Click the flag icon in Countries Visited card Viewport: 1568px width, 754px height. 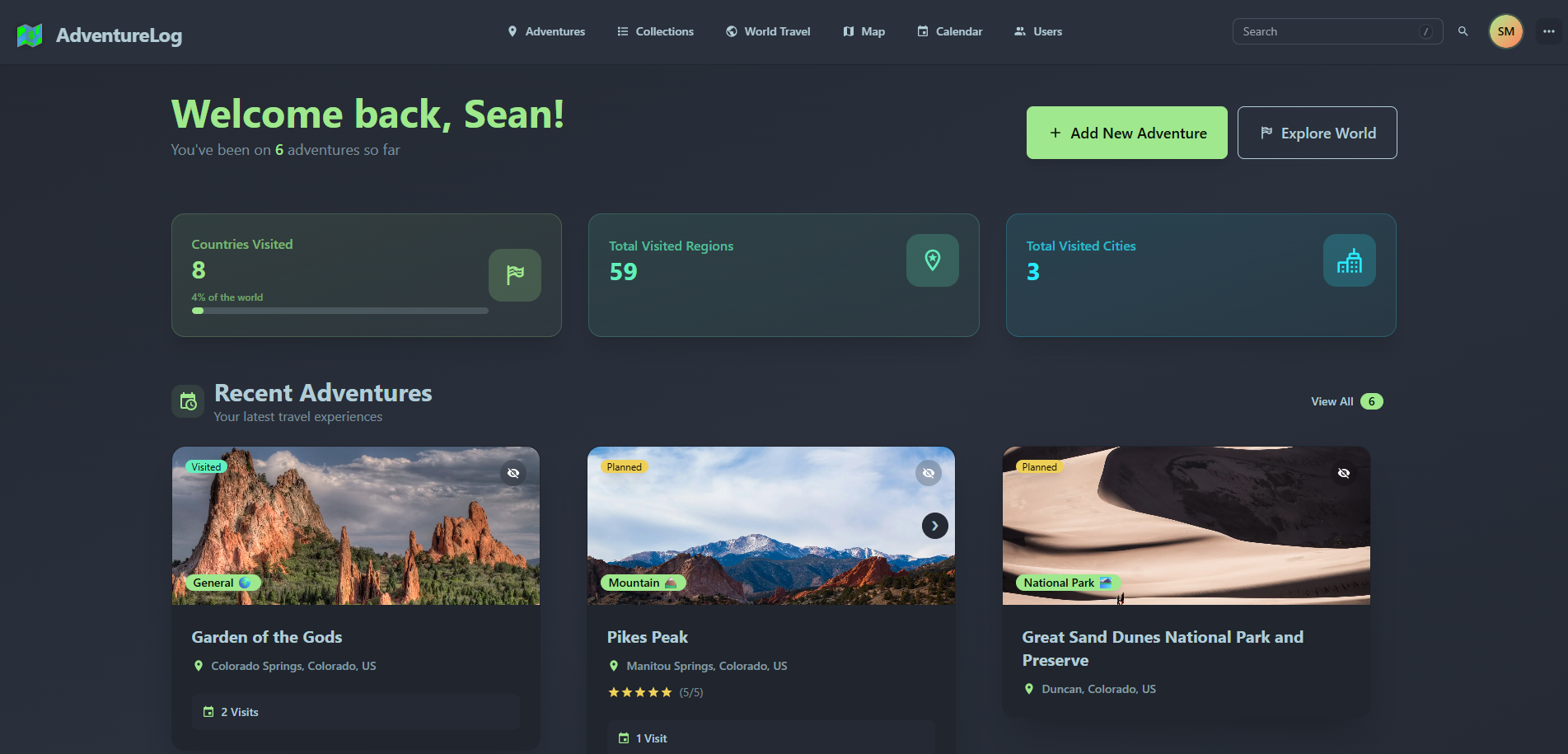coord(514,275)
